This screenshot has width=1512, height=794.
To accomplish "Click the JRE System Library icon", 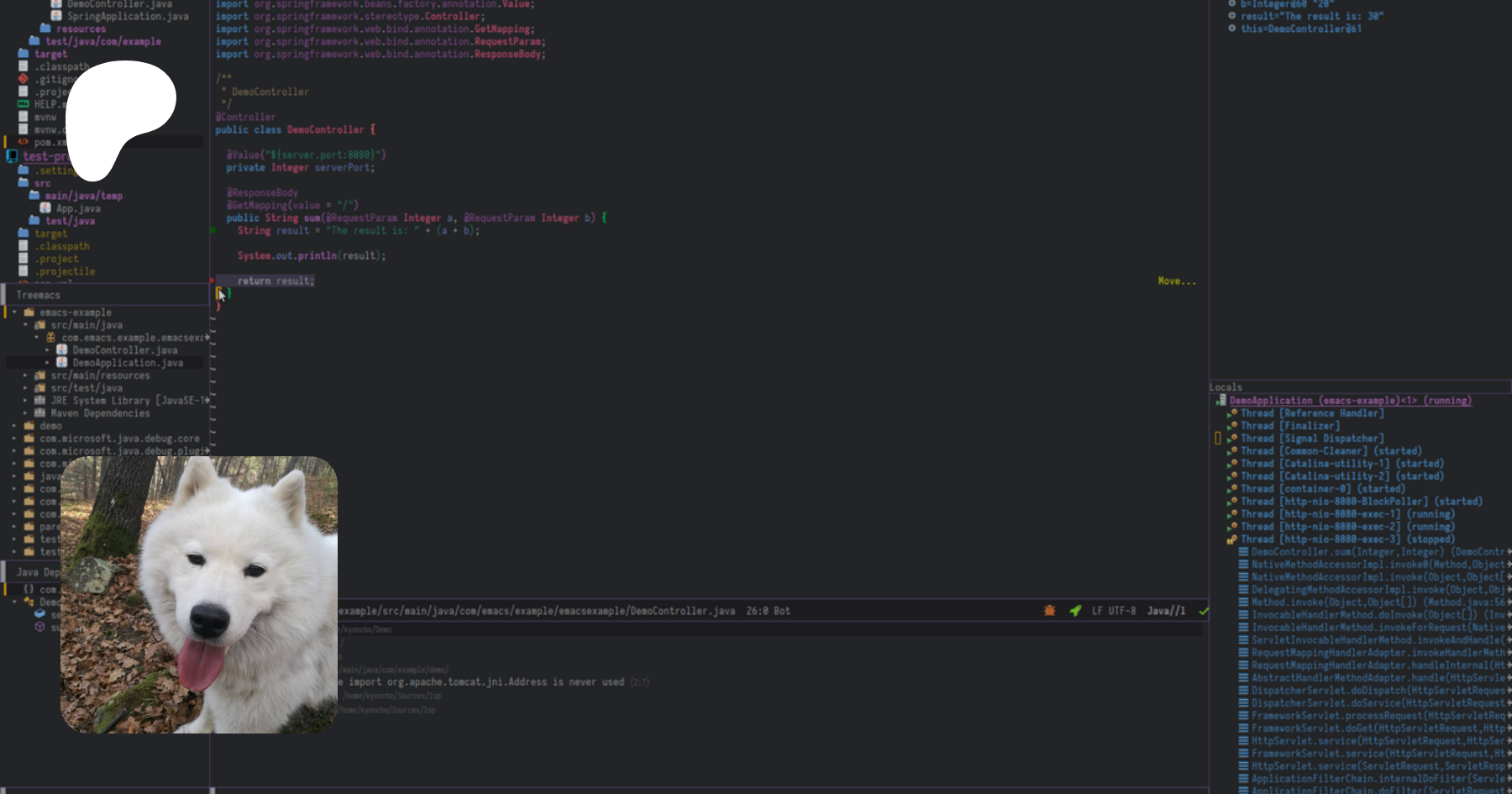I will (x=39, y=401).
